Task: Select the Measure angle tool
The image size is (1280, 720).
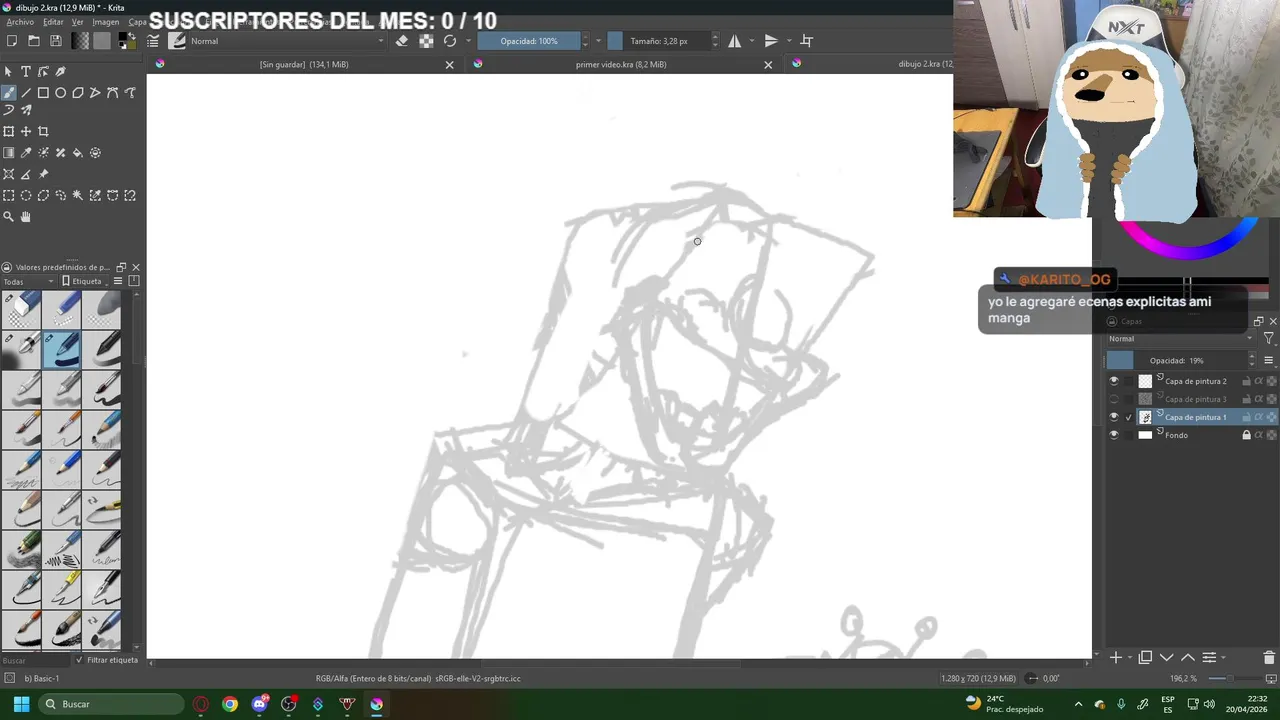Action: [x=26, y=174]
